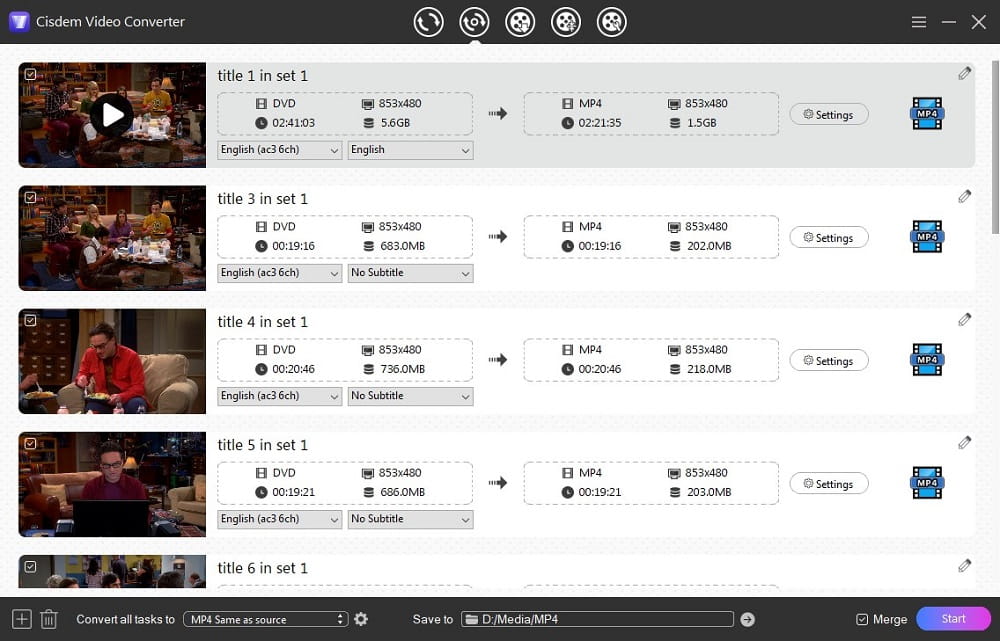Open the trash icon to remove tasks
Viewport: 1000px width, 641px height.
click(x=48, y=619)
